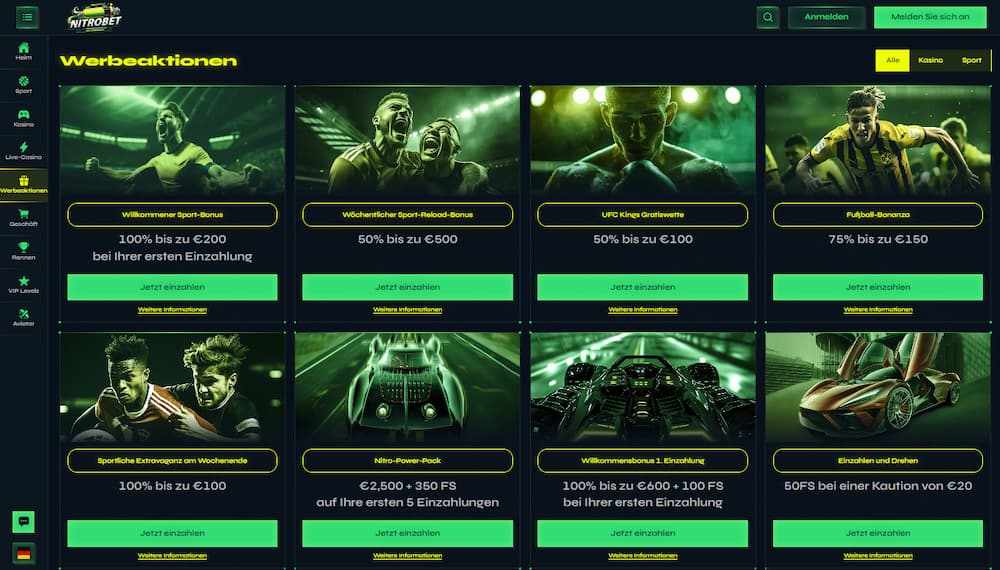The width and height of the screenshot is (1000, 570).
Task: Open Geschäft shopping cart icon
Action: [x=24, y=214]
